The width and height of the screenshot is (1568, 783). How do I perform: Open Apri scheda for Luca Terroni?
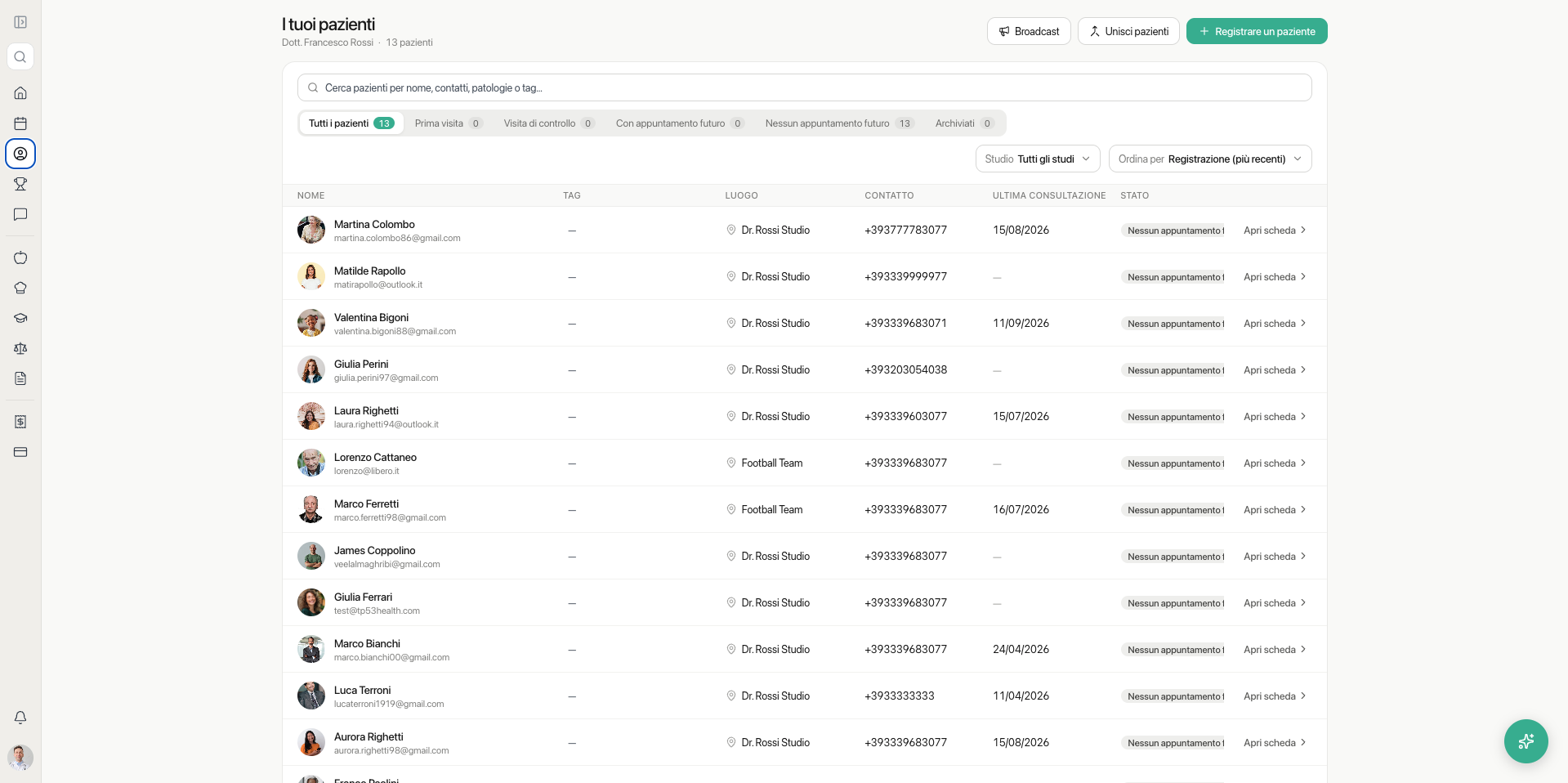click(1275, 696)
